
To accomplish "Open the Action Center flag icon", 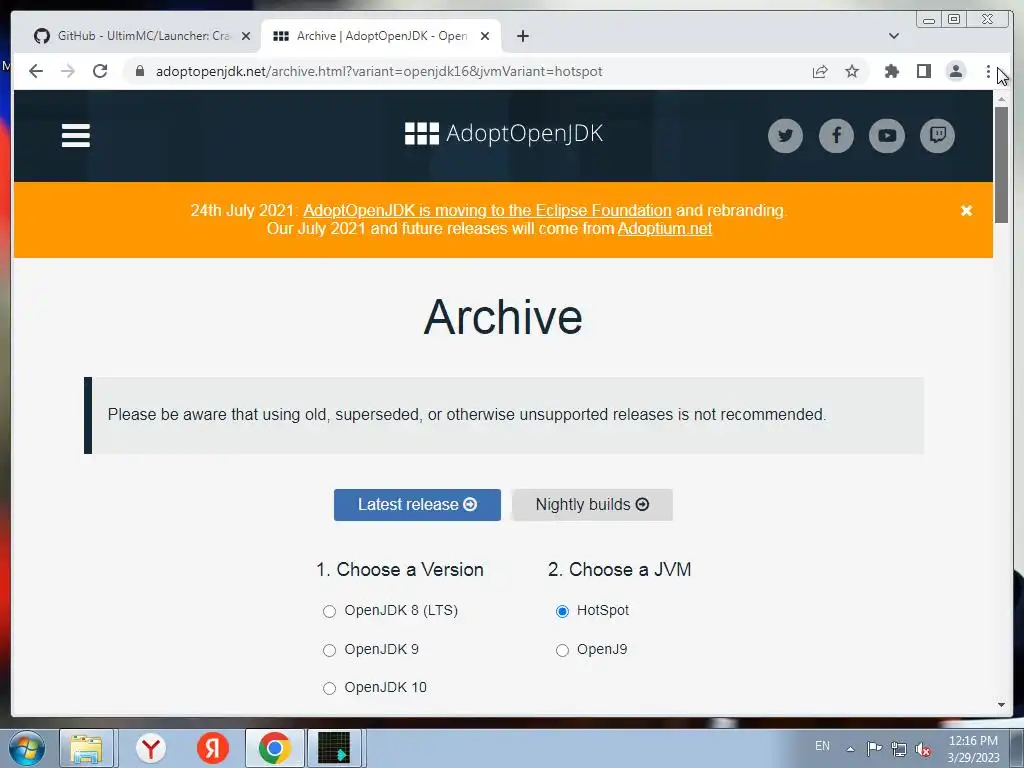I will pos(874,748).
